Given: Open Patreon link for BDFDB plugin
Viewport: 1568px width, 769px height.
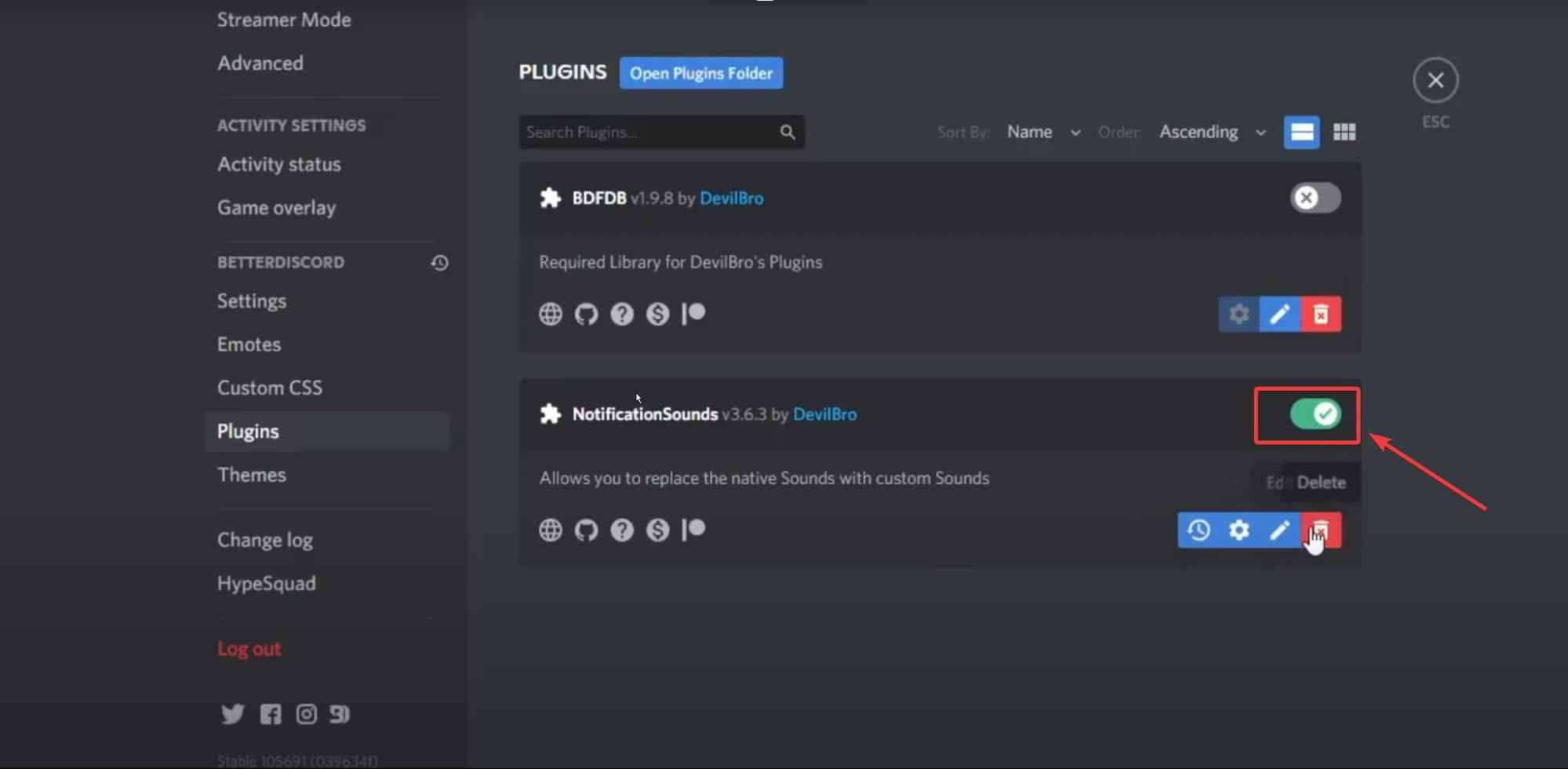Looking at the screenshot, I should tap(693, 314).
